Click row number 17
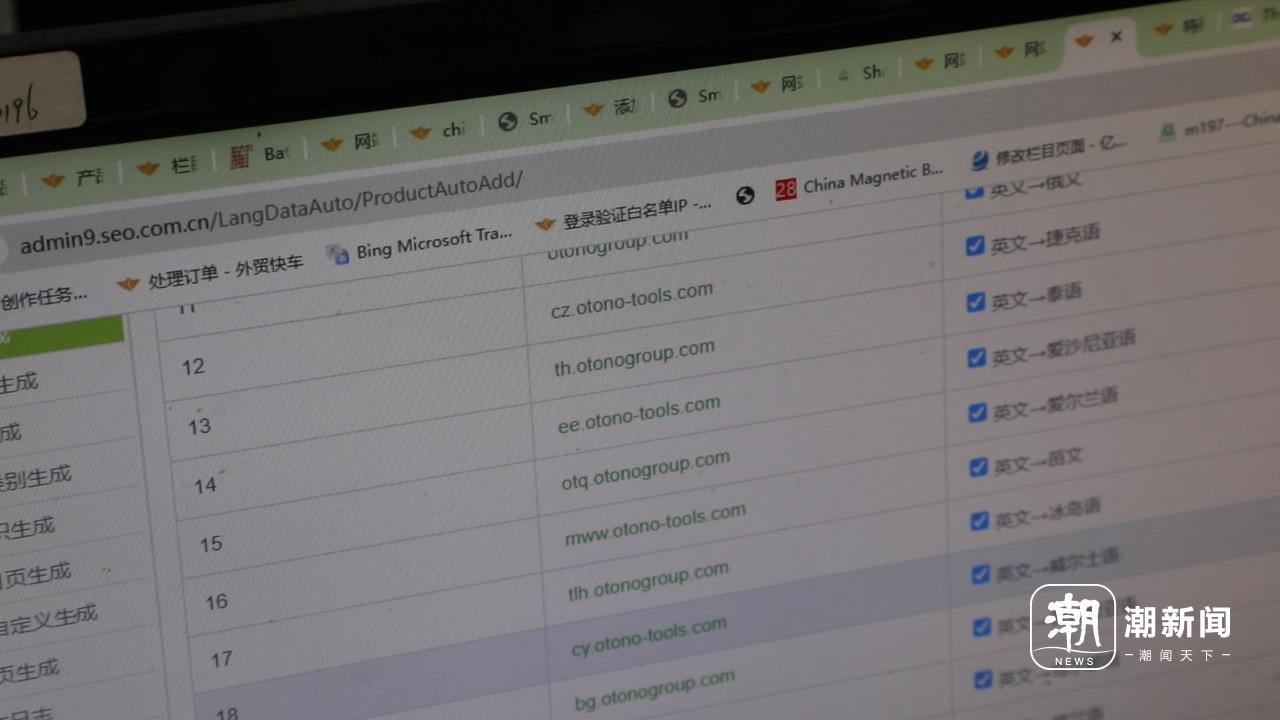Viewport: 1280px width, 720px height. (x=221, y=659)
